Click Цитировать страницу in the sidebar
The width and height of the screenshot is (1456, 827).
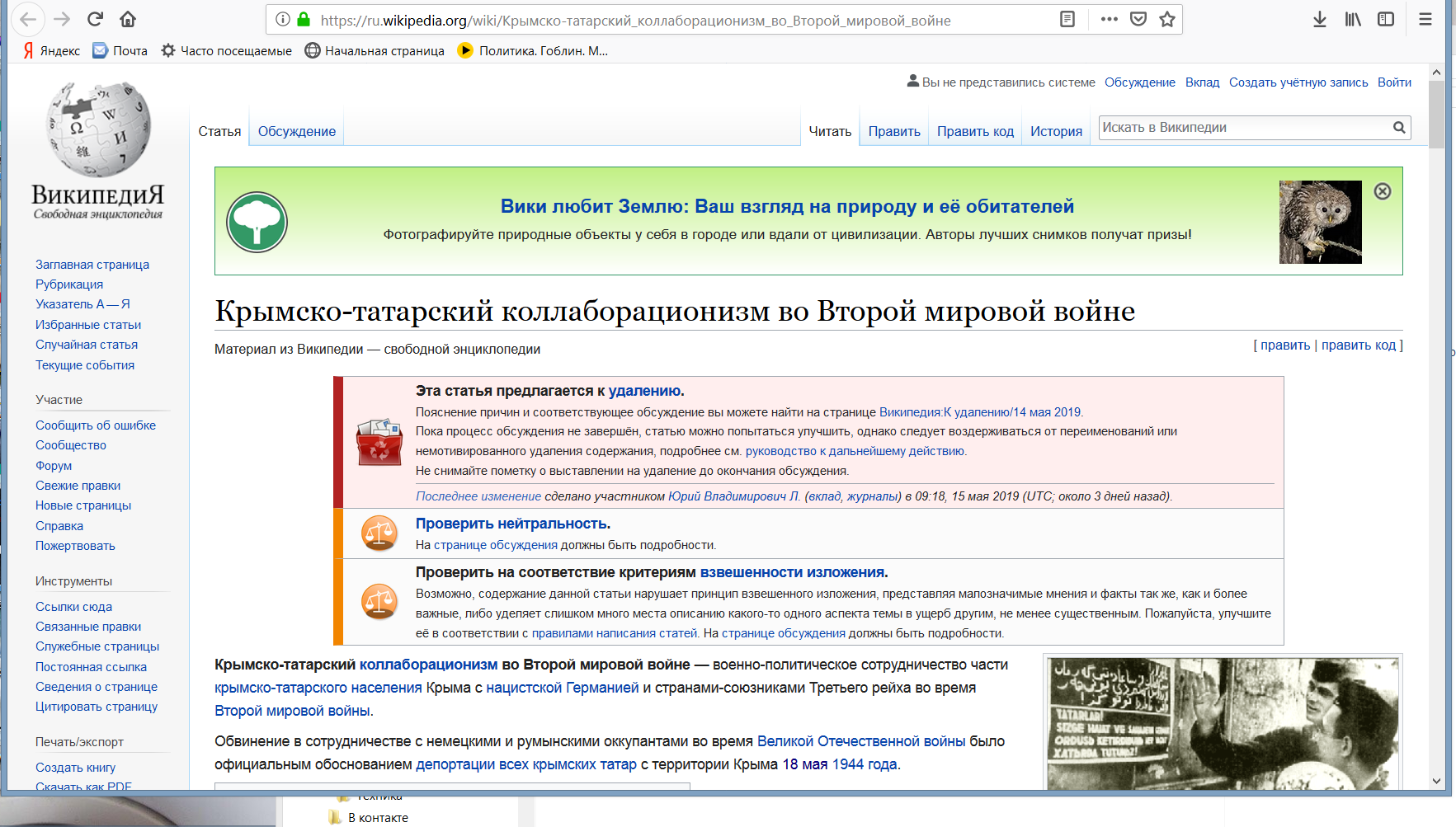click(x=97, y=707)
